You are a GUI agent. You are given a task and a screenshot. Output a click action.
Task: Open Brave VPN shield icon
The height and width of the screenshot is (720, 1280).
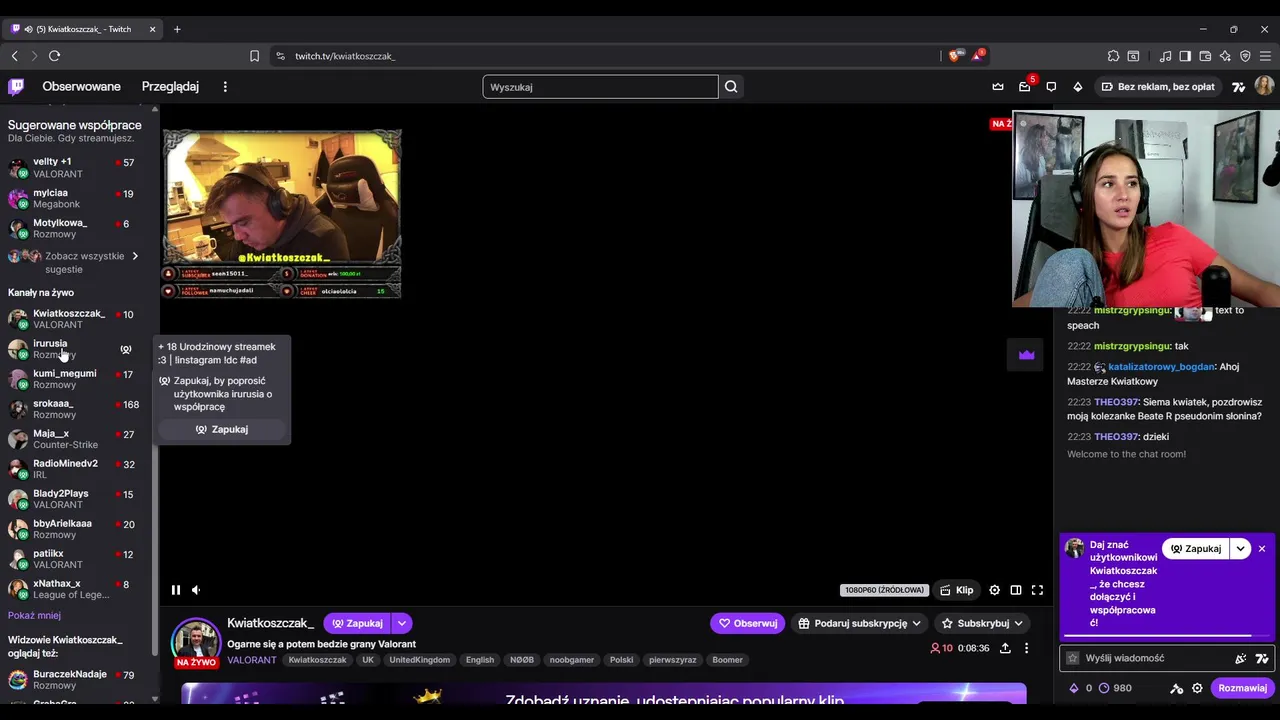[x=1245, y=56]
